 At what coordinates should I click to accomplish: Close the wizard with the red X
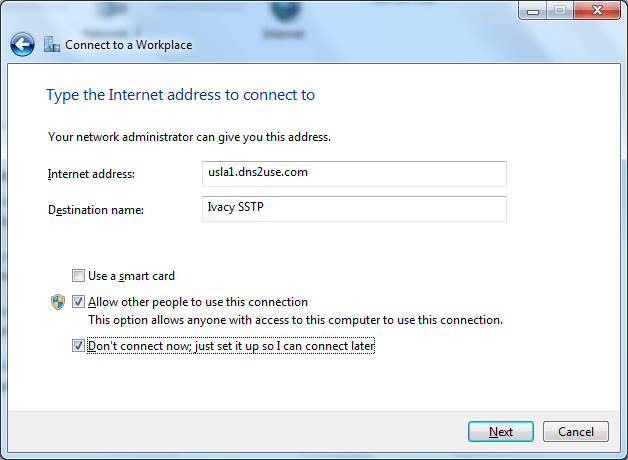597,10
